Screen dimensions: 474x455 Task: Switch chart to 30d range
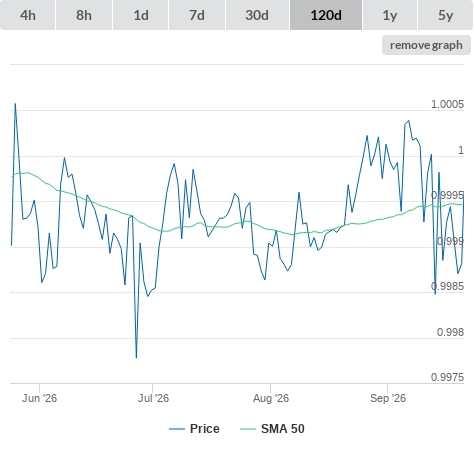pos(257,15)
